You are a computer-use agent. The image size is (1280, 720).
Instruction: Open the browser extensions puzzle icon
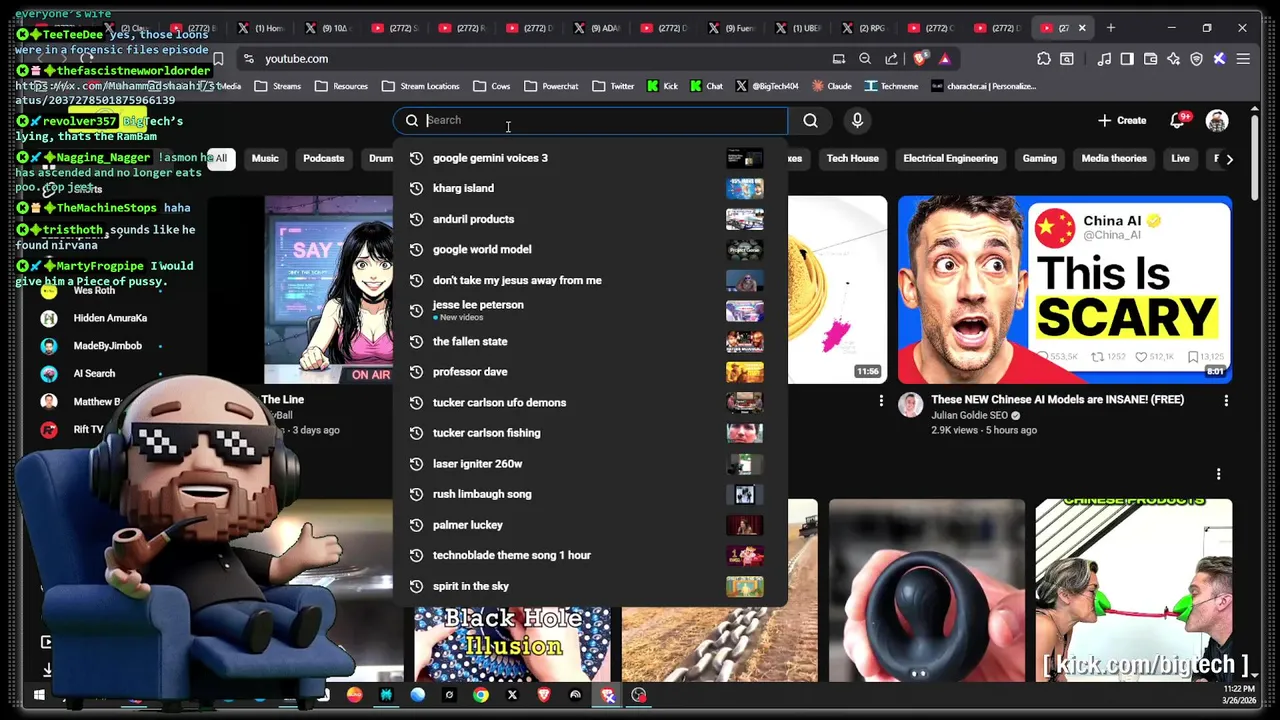point(1044,59)
